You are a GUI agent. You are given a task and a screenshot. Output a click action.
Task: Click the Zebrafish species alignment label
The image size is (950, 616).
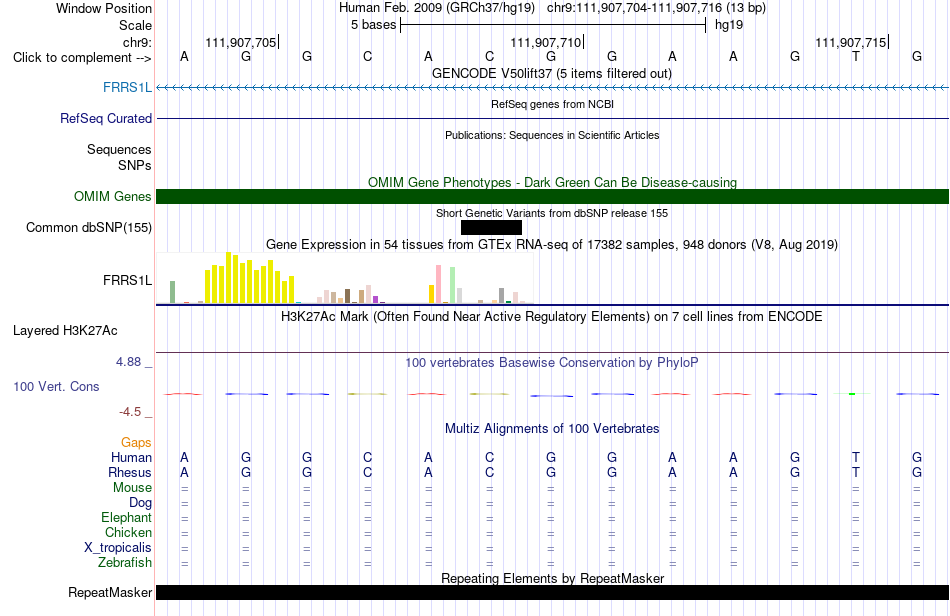click(125, 563)
